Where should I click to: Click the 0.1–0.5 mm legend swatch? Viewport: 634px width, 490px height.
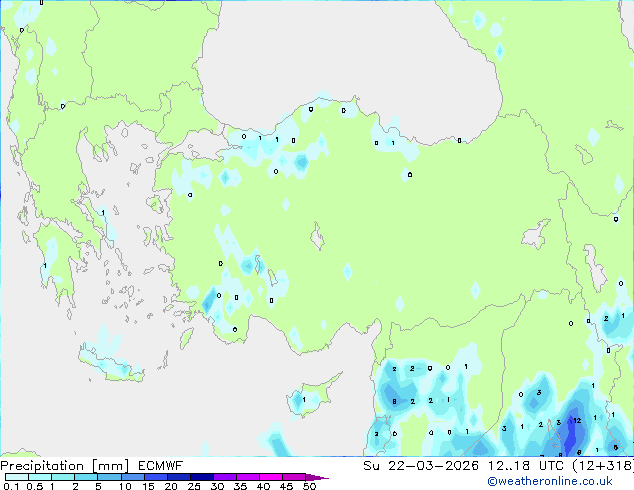point(17,477)
